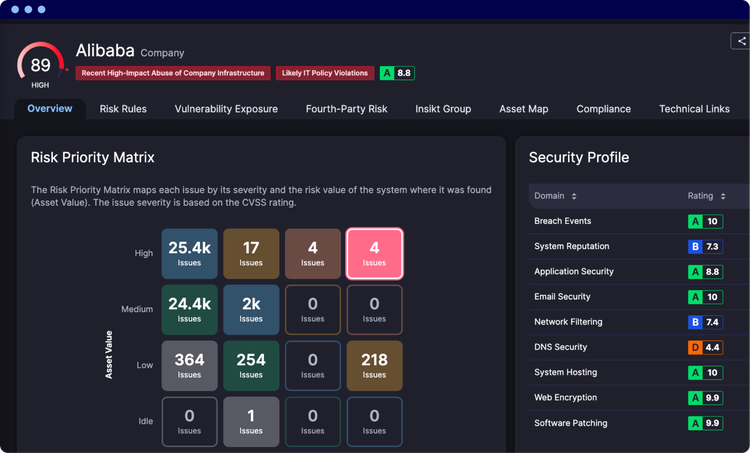Open the Network Filtering domain row
Screen dimensions: 750x453
639,322
